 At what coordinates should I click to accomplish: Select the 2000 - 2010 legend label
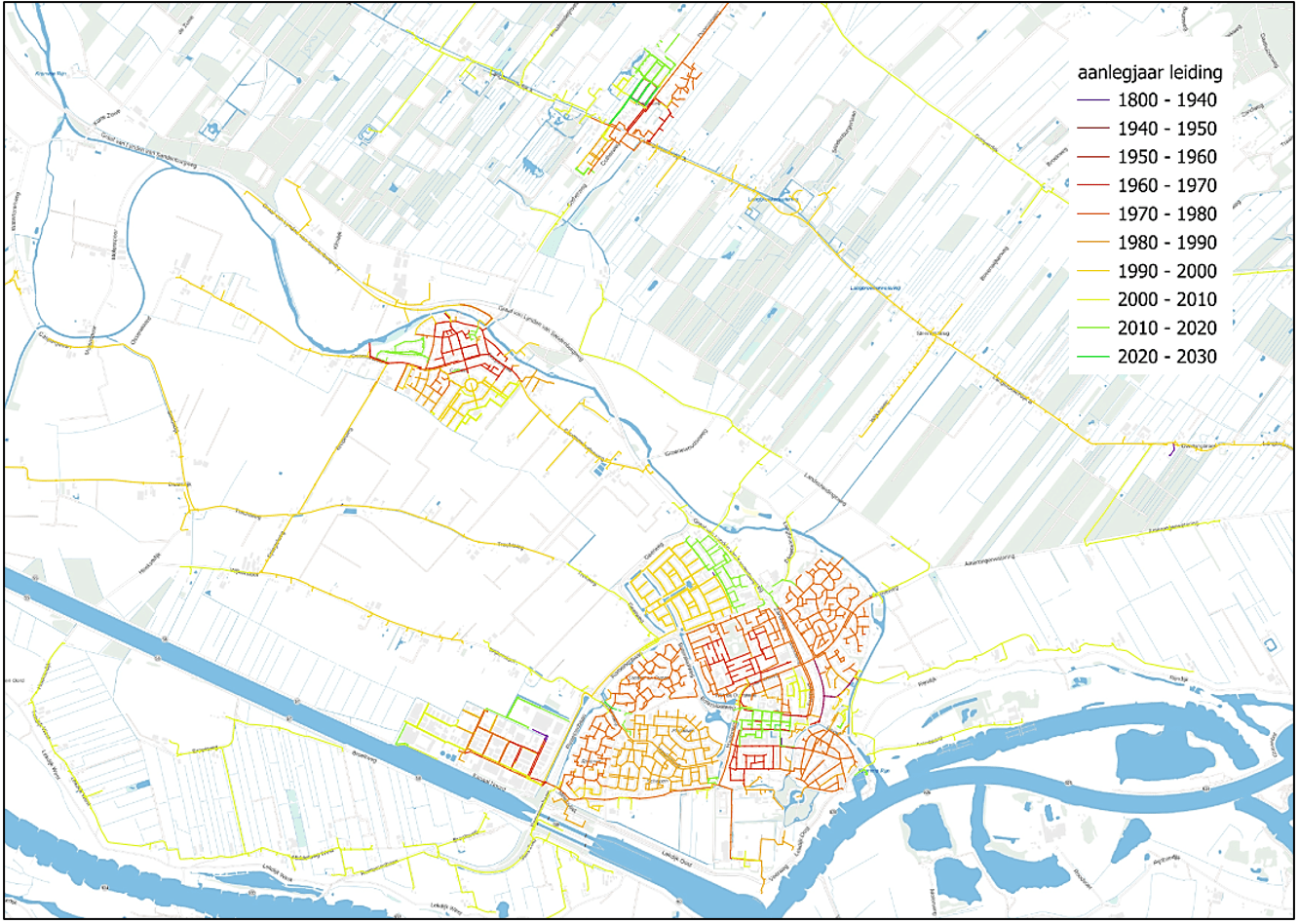point(1166,299)
